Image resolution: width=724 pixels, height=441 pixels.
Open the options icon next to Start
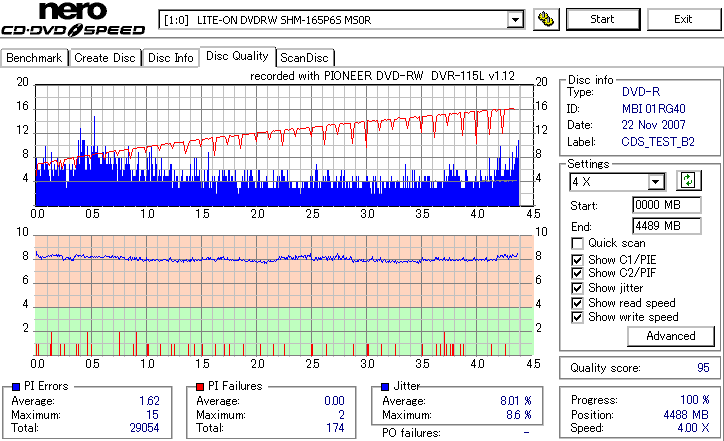[546, 19]
